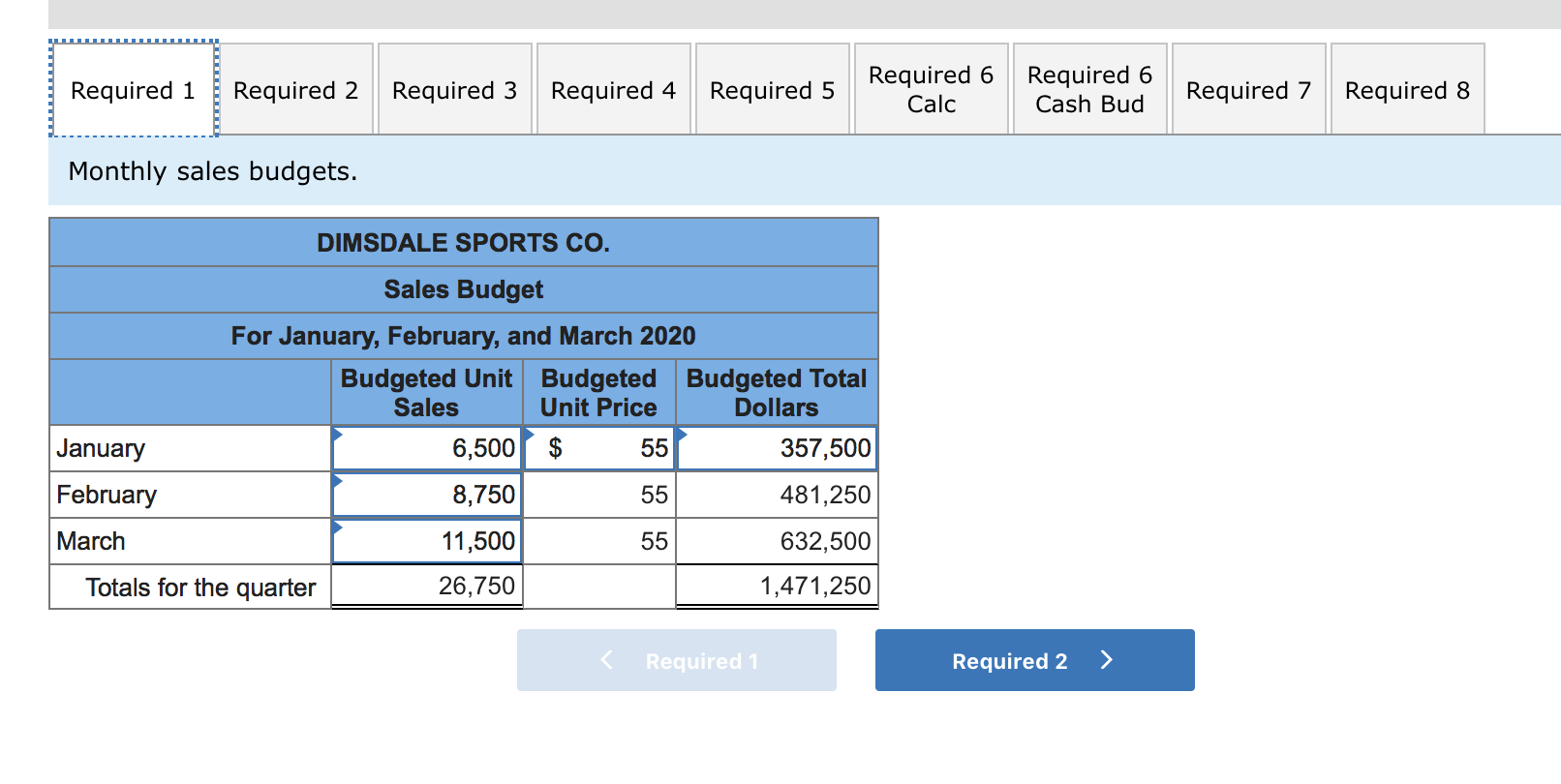Image resolution: width=1561 pixels, height=784 pixels.
Task: Click the February row label
Action: pos(107,495)
